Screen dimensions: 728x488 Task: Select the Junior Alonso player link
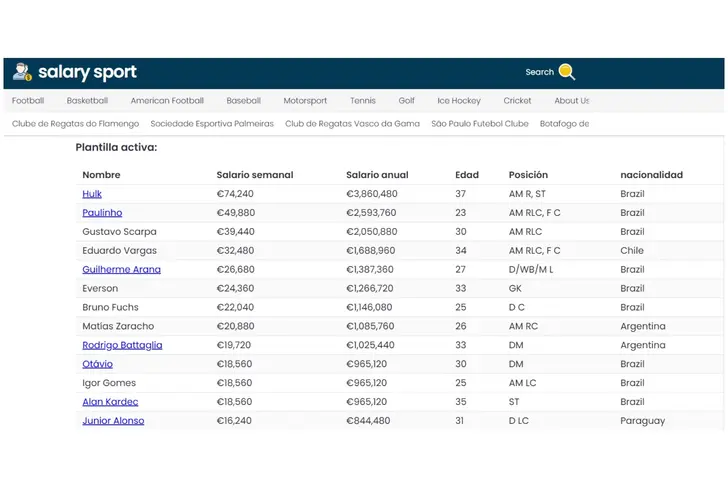[x=113, y=421]
